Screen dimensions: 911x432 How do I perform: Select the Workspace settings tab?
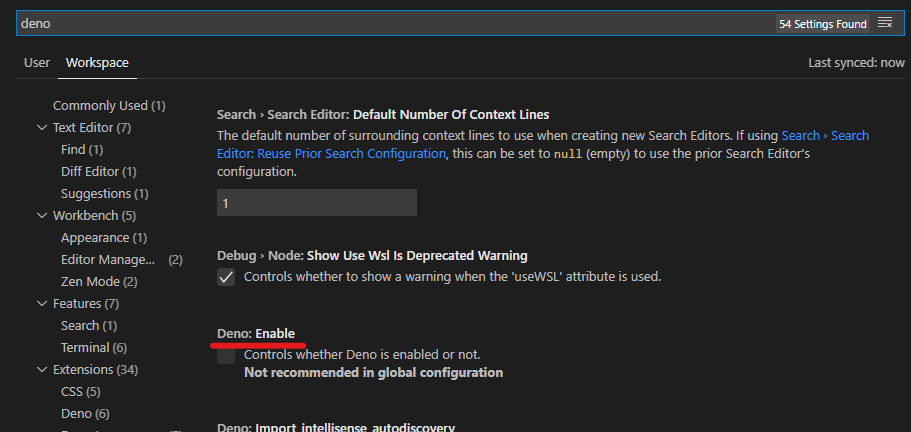97,63
